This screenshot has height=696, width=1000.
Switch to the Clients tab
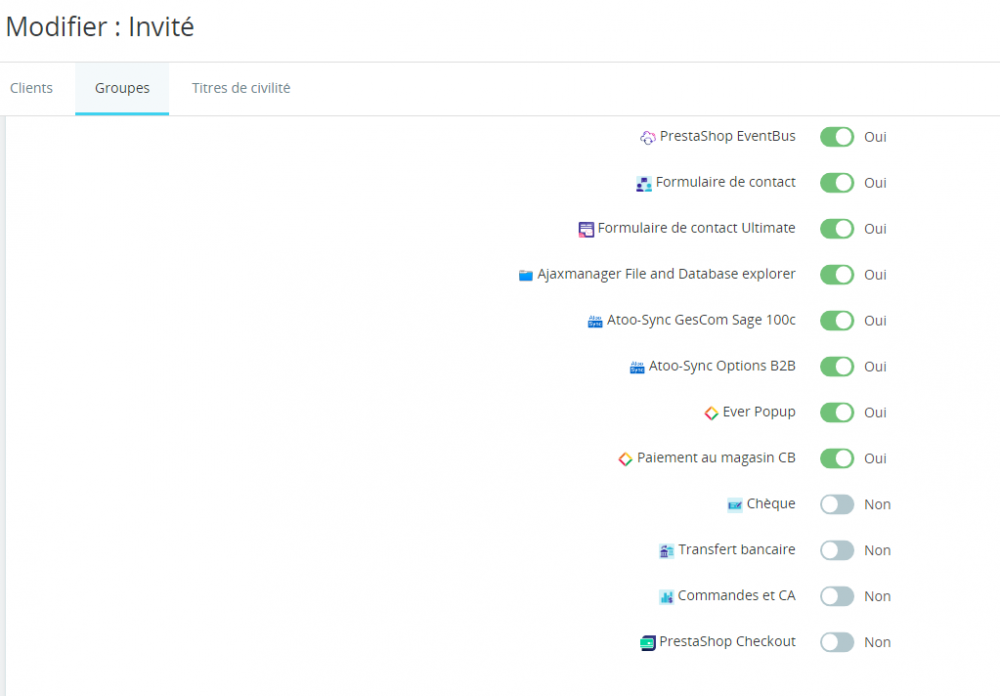pos(31,88)
